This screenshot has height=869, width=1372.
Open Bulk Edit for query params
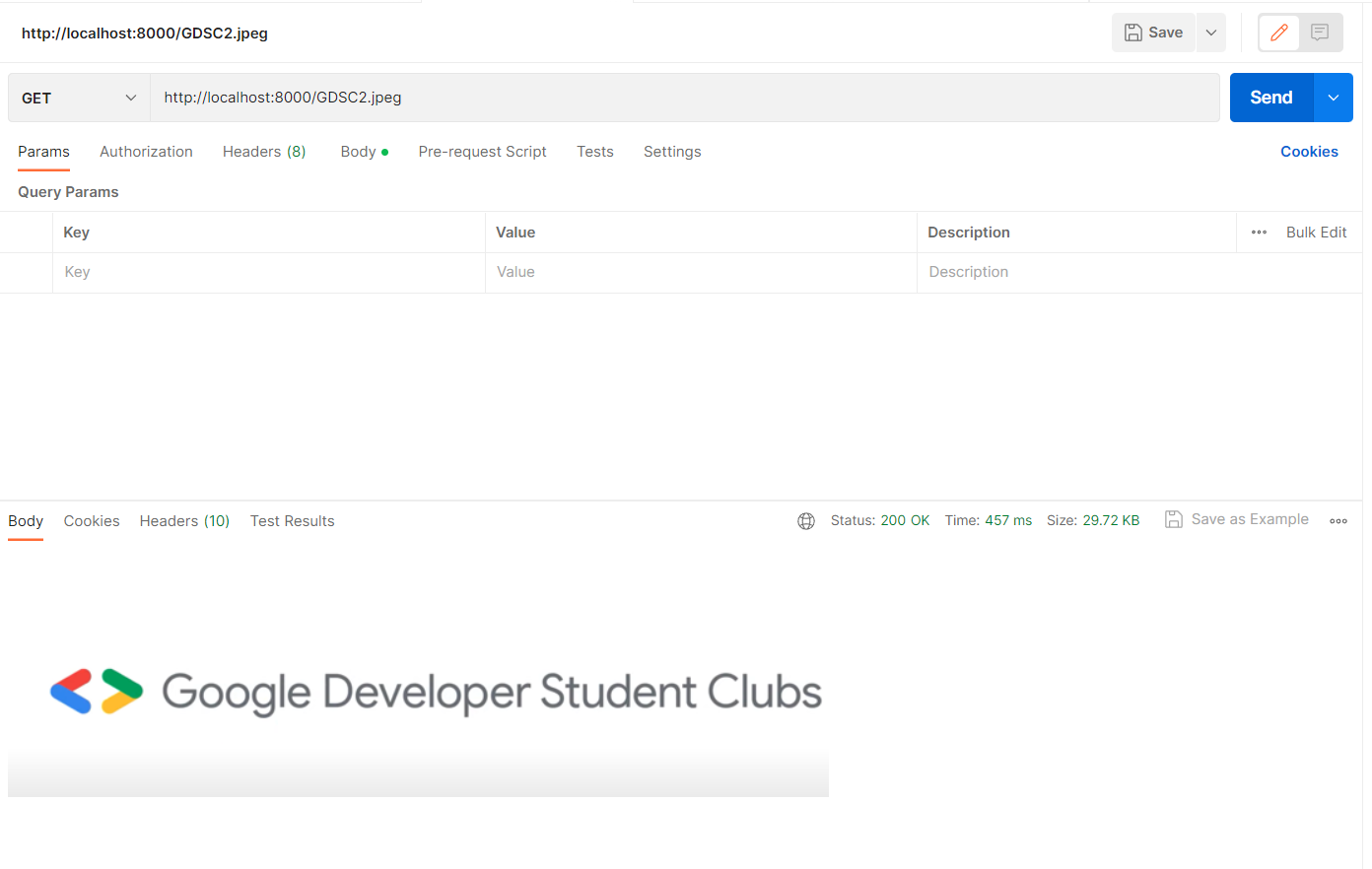click(1316, 232)
